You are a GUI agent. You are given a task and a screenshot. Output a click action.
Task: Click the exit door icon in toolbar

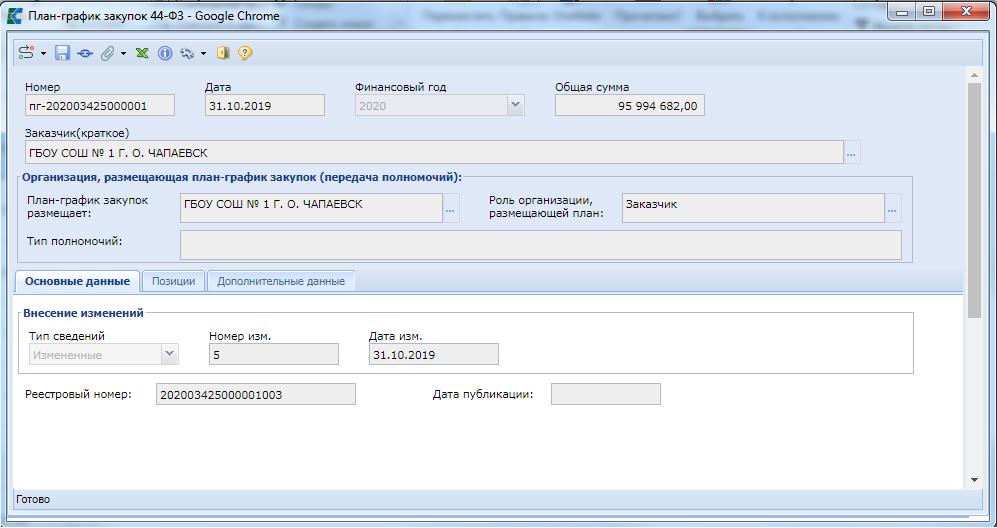pos(223,53)
